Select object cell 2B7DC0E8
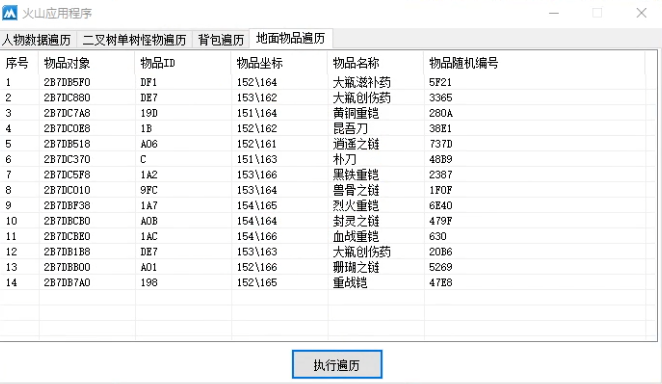 point(67,128)
